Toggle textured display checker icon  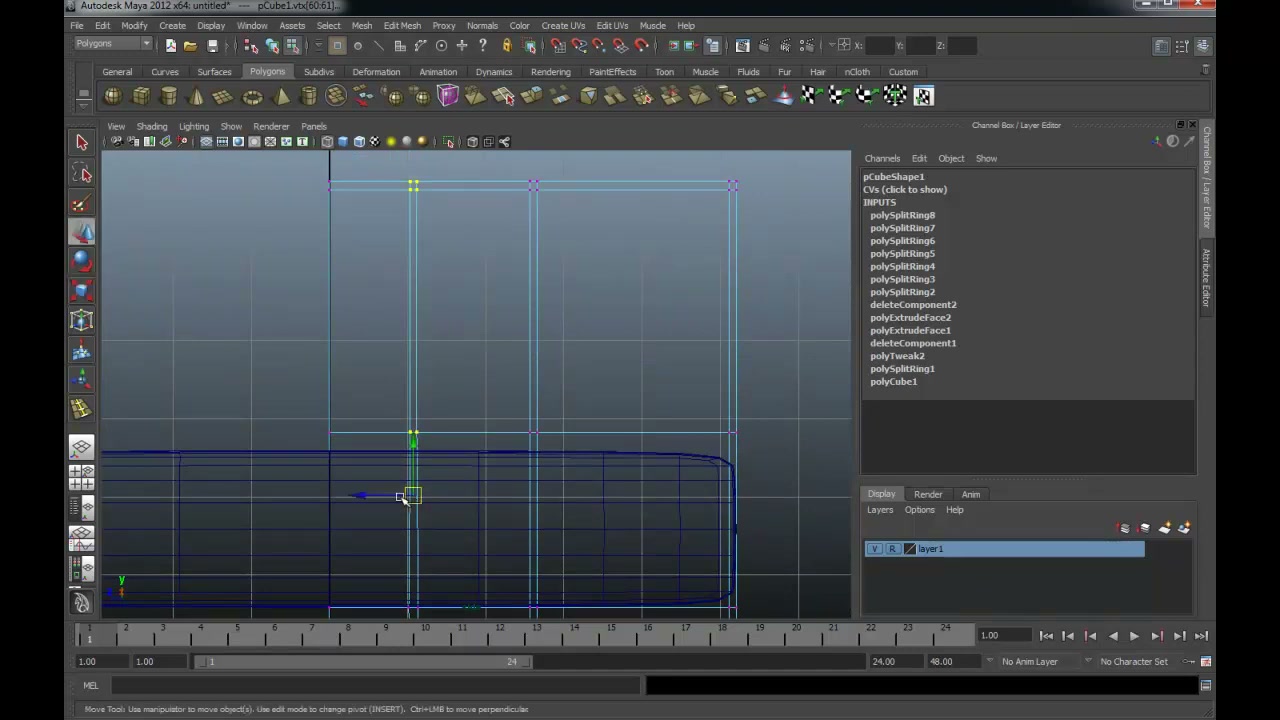click(x=375, y=142)
